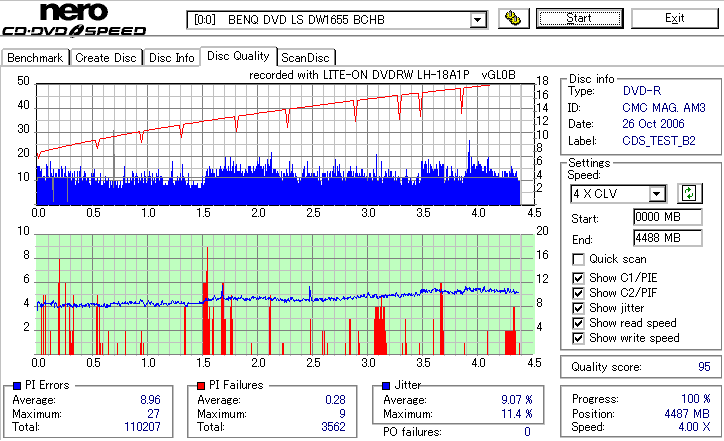Image resolution: width=724 pixels, height=441 pixels.
Task: Click the date 26 Oct 2006
Action: click(x=653, y=124)
